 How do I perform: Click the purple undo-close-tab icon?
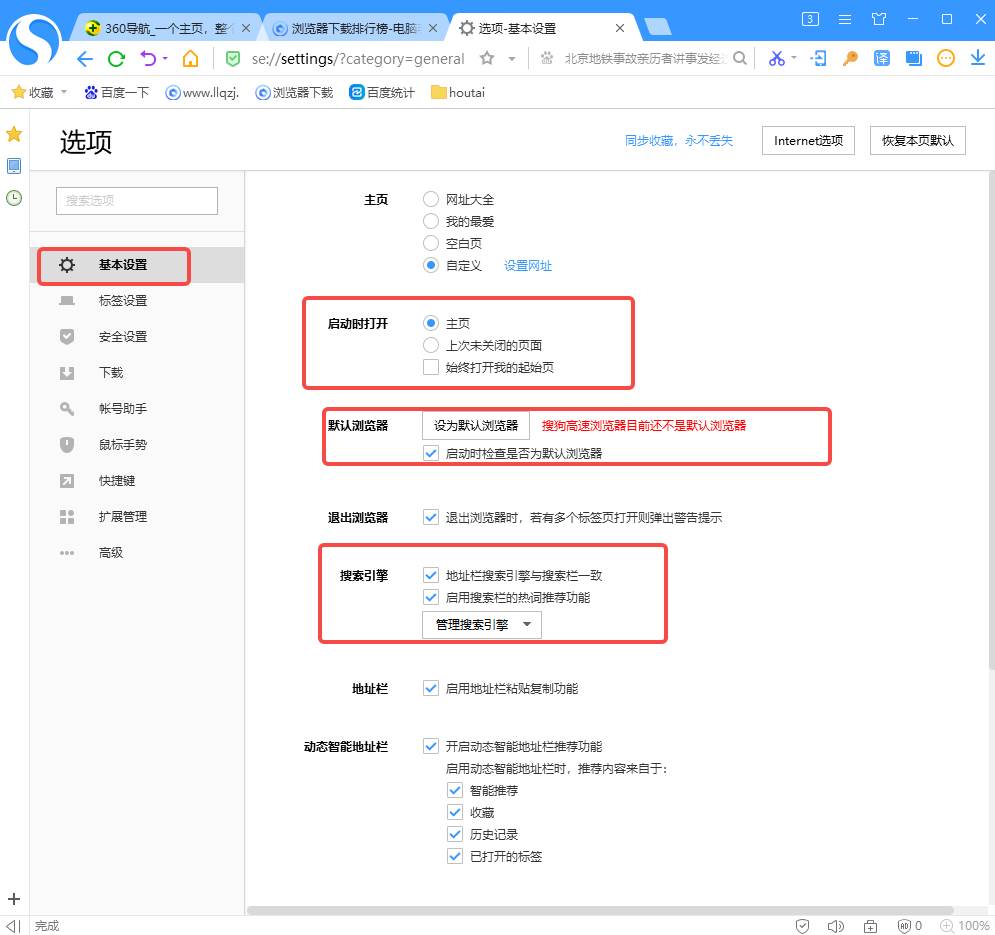tap(148, 58)
